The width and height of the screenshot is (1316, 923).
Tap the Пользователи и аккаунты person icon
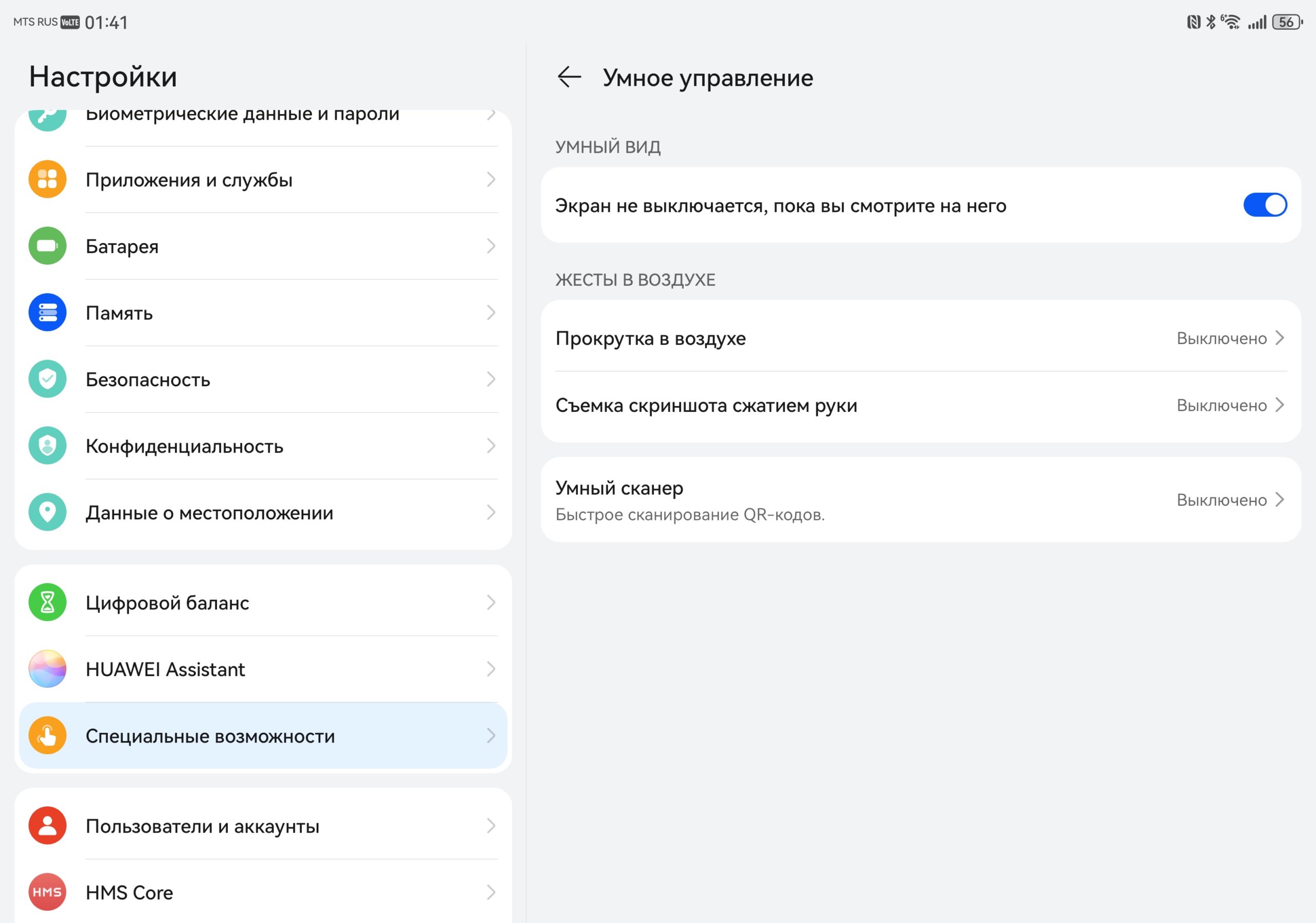point(48,825)
